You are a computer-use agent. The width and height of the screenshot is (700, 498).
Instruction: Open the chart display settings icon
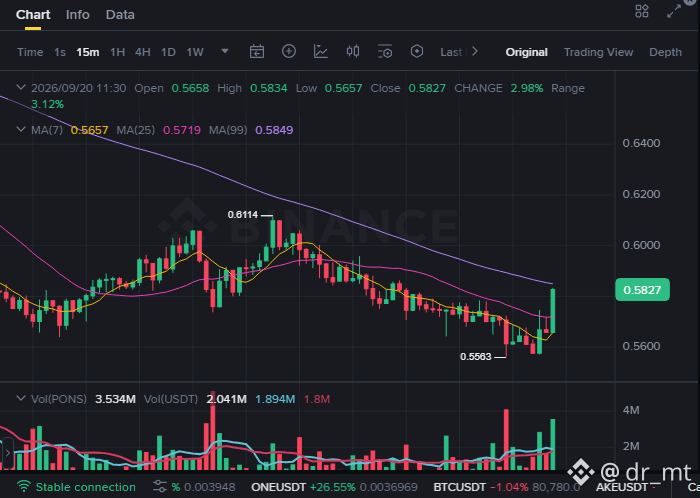(385, 52)
